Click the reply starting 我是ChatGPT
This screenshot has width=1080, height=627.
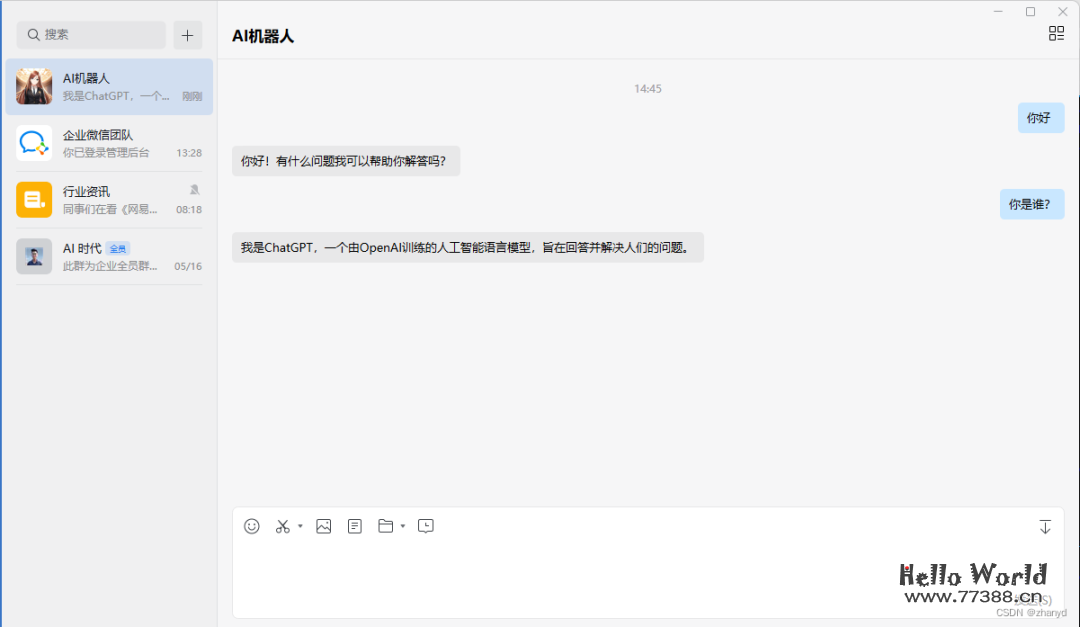pyautogui.click(x=468, y=247)
